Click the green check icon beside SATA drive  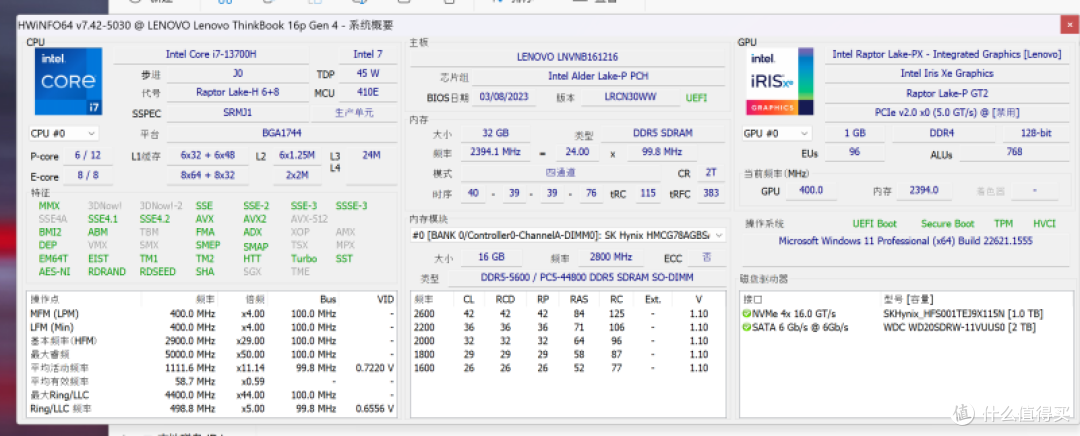click(747, 327)
